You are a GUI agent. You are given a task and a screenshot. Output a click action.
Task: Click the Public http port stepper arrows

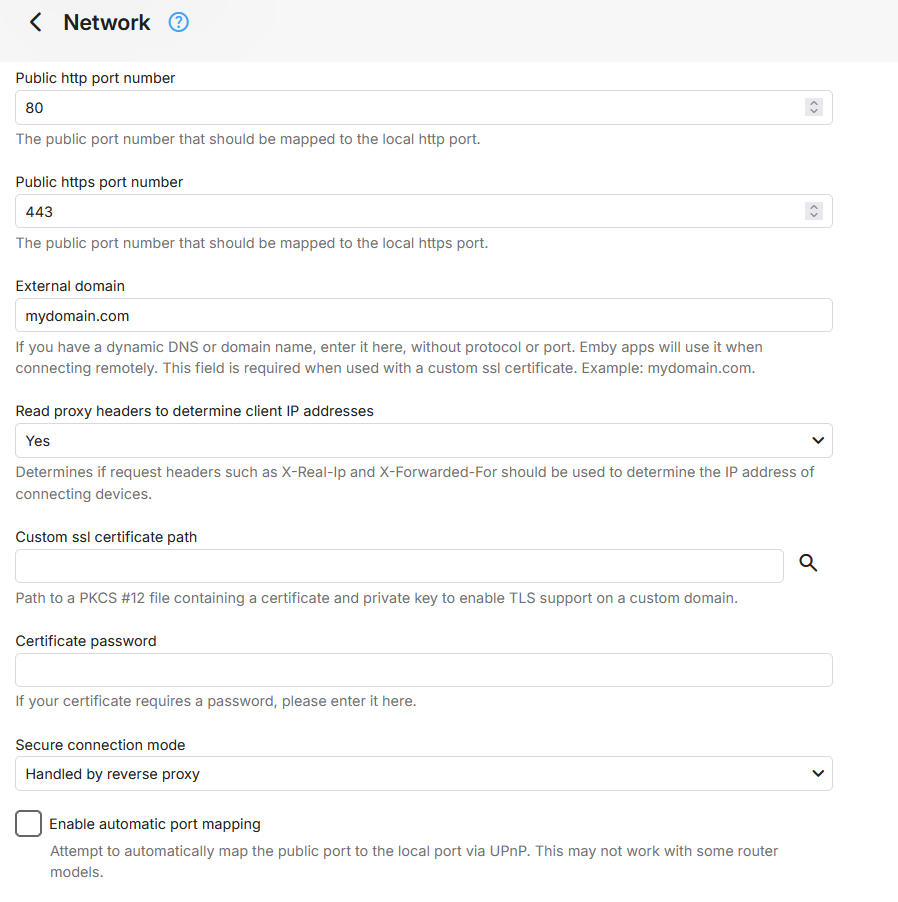coord(814,107)
